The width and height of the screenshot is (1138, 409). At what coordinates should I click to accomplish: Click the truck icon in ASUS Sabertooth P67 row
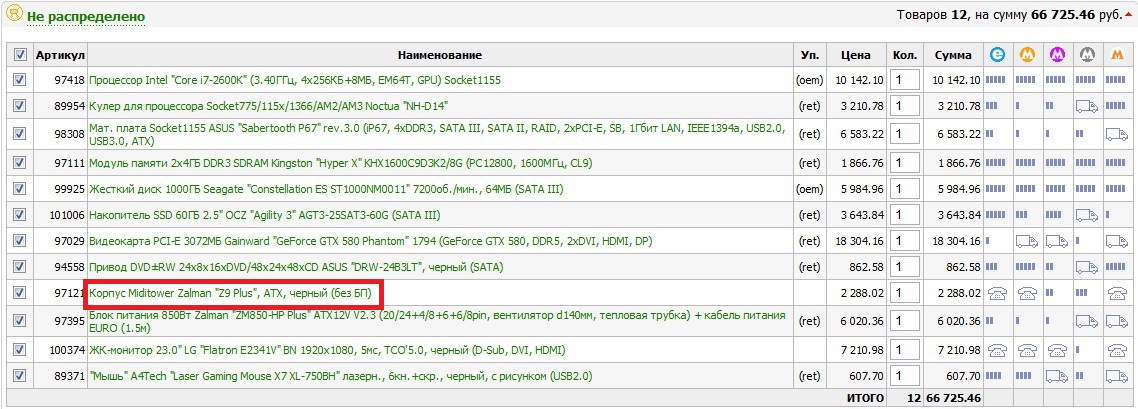point(1117,133)
